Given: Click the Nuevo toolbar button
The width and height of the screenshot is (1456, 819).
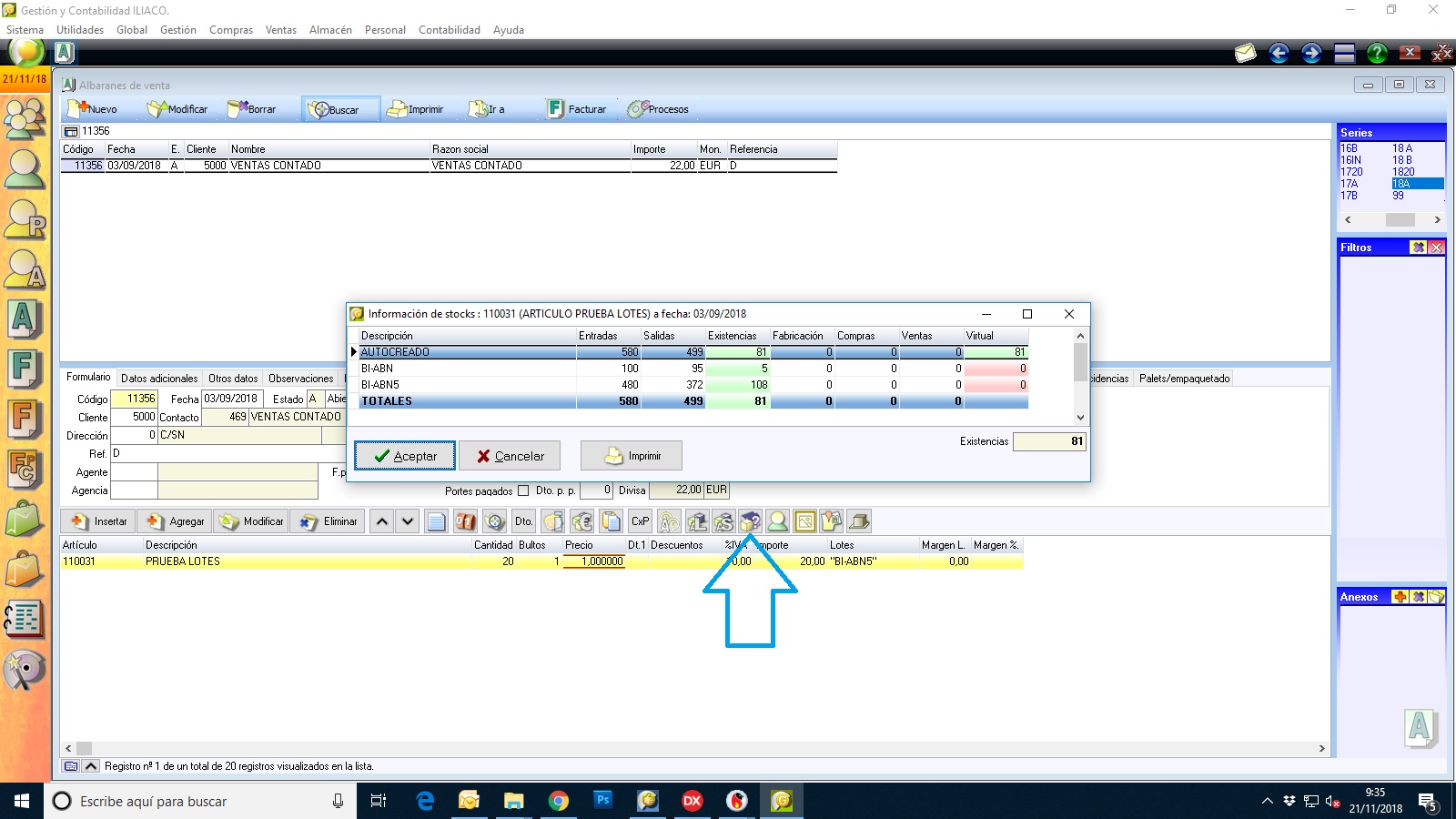Looking at the screenshot, I should click(x=92, y=109).
